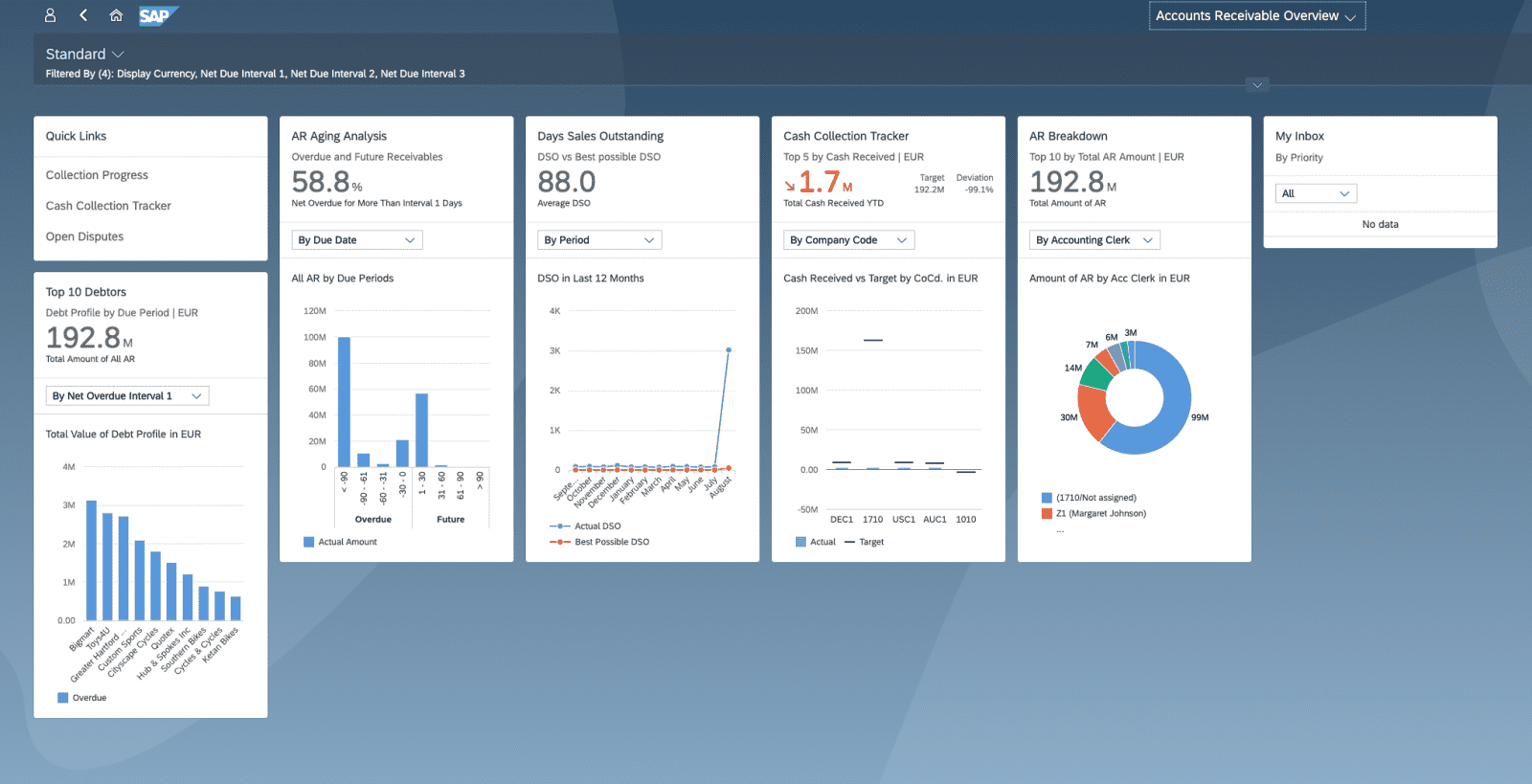This screenshot has width=1532, height=784.
Task: Select the August peak point on DSO chart
Action: pos(729,350)
